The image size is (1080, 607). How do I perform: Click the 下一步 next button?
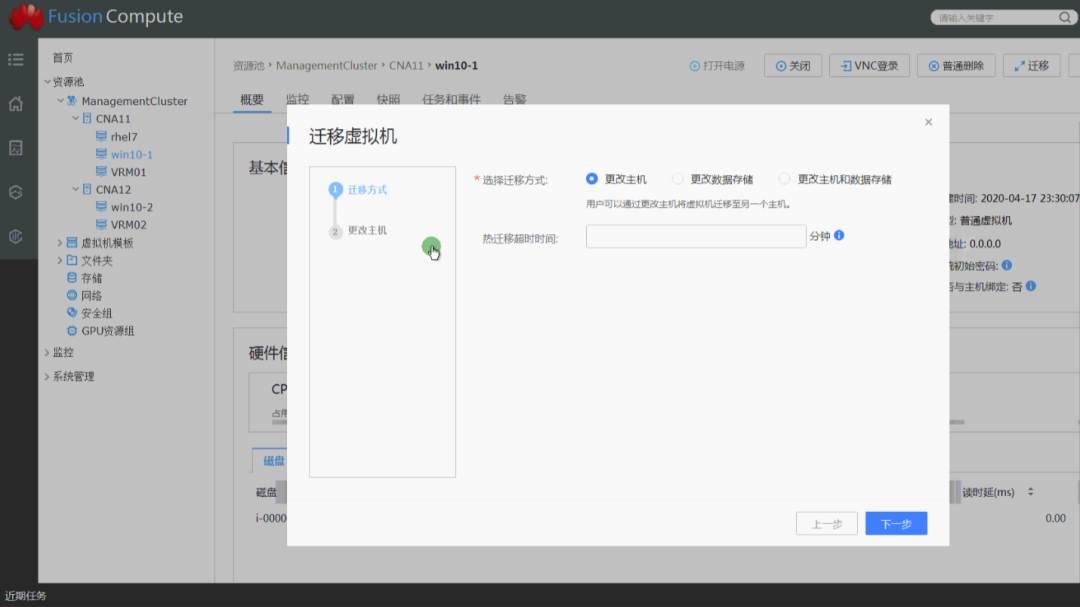tap(896, 524)
